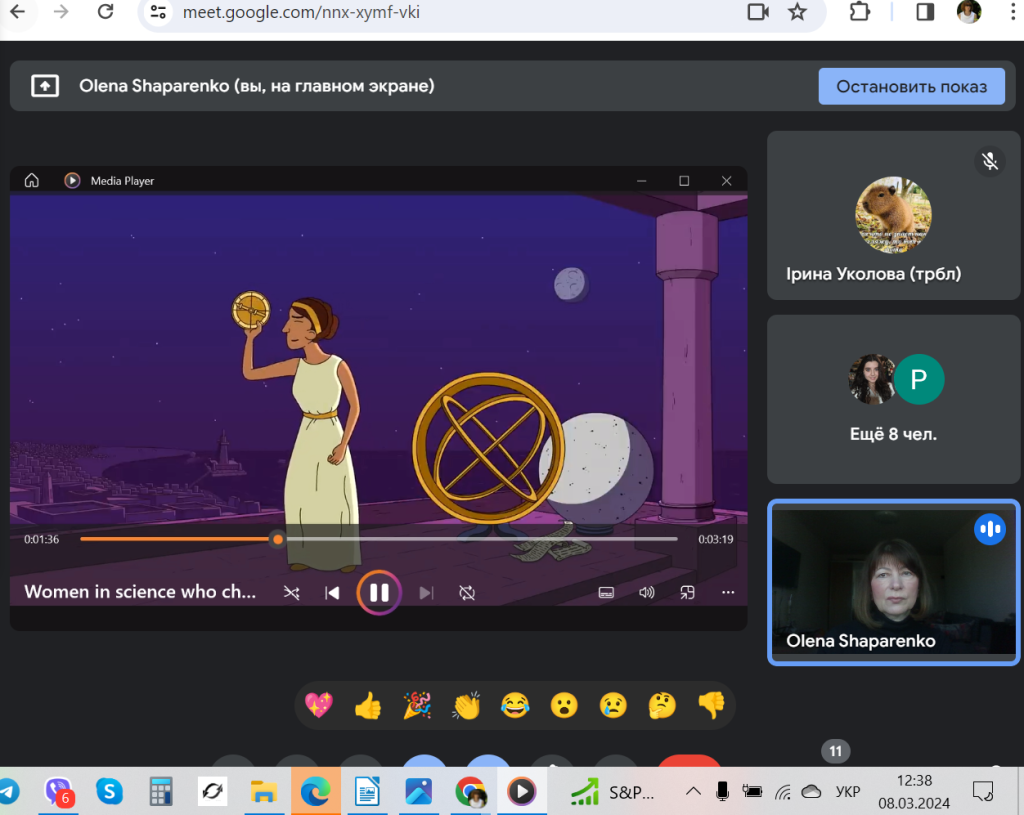Click the total duration 0:03:19

pos(716,539)
